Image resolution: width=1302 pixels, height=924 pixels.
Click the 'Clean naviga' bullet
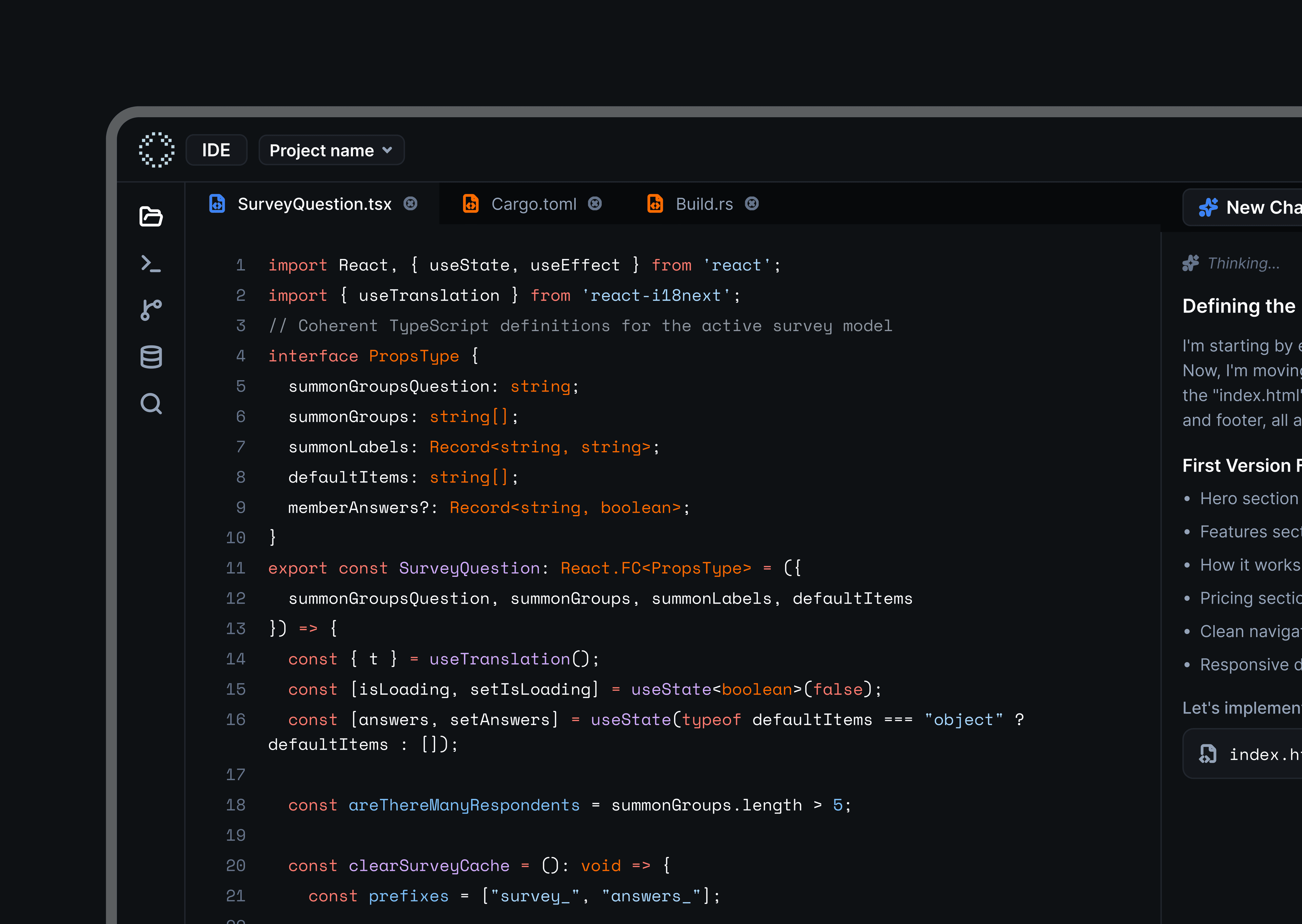click(1251, 632)
